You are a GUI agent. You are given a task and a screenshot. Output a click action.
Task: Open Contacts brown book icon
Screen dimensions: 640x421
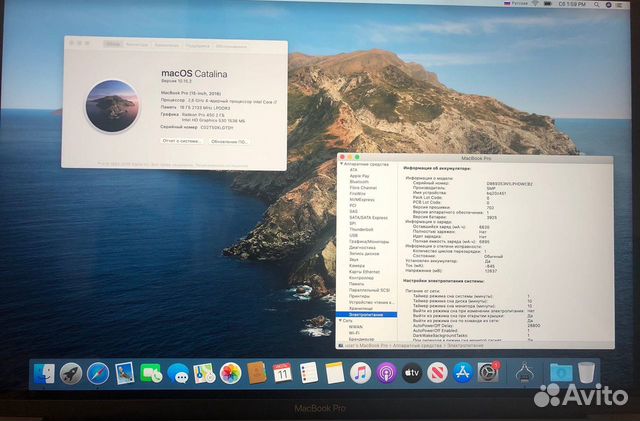point(257,373)
